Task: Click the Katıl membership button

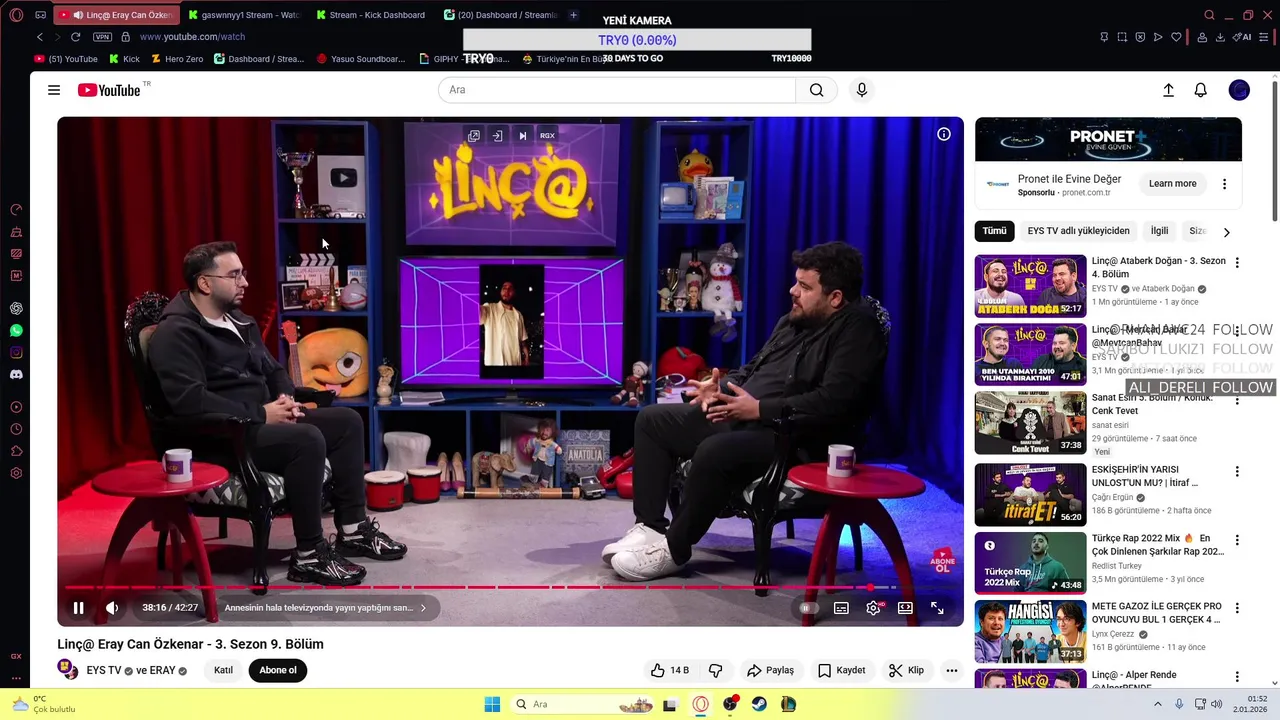Action: coord(224,670)
